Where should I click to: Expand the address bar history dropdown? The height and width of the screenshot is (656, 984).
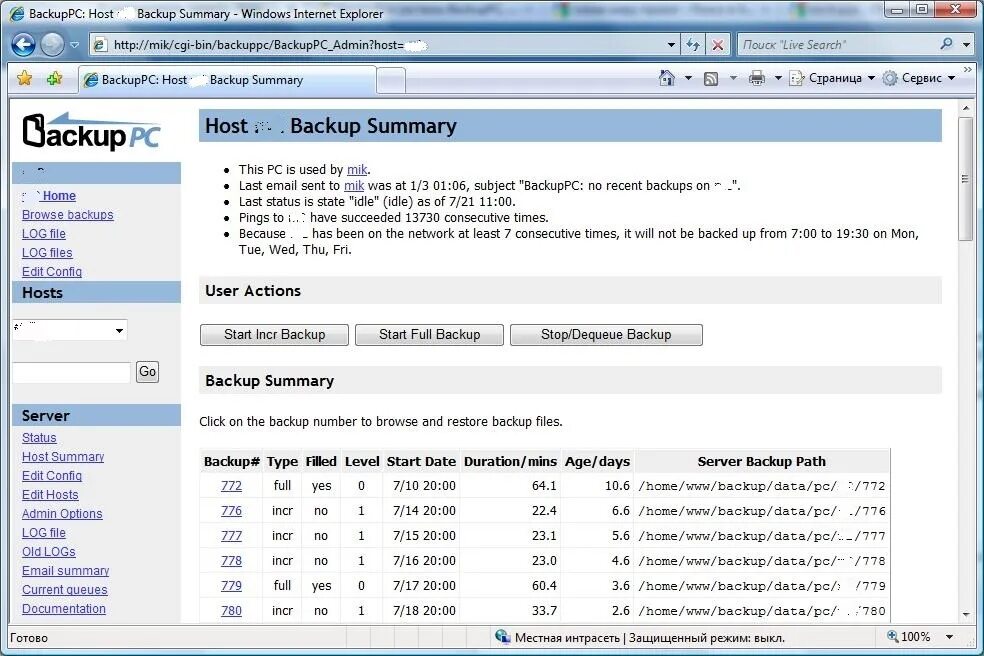point(671,45)
